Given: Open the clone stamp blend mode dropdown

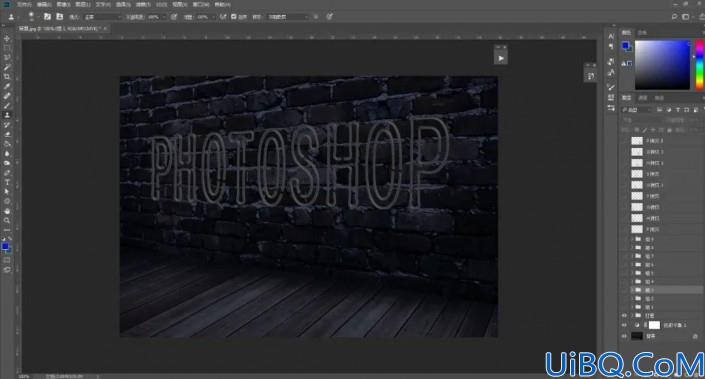Looking at the screenshot, I should point(103,17).
